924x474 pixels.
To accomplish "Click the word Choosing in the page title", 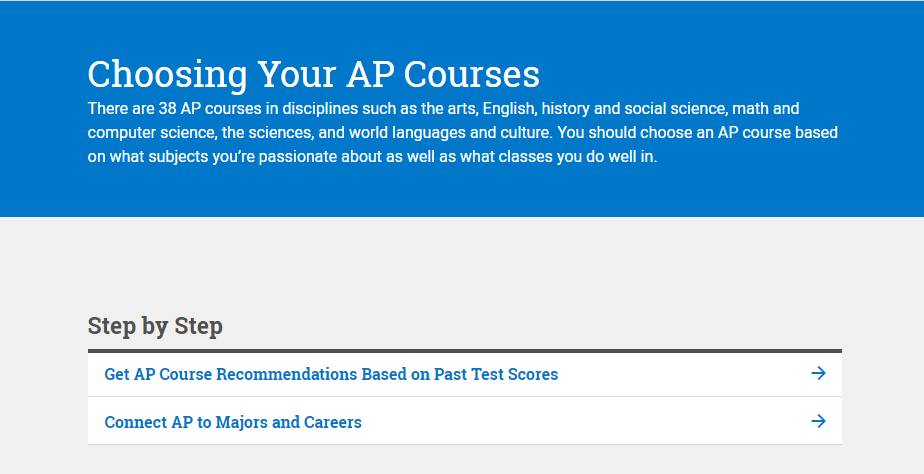I will [x=167, y=75].
